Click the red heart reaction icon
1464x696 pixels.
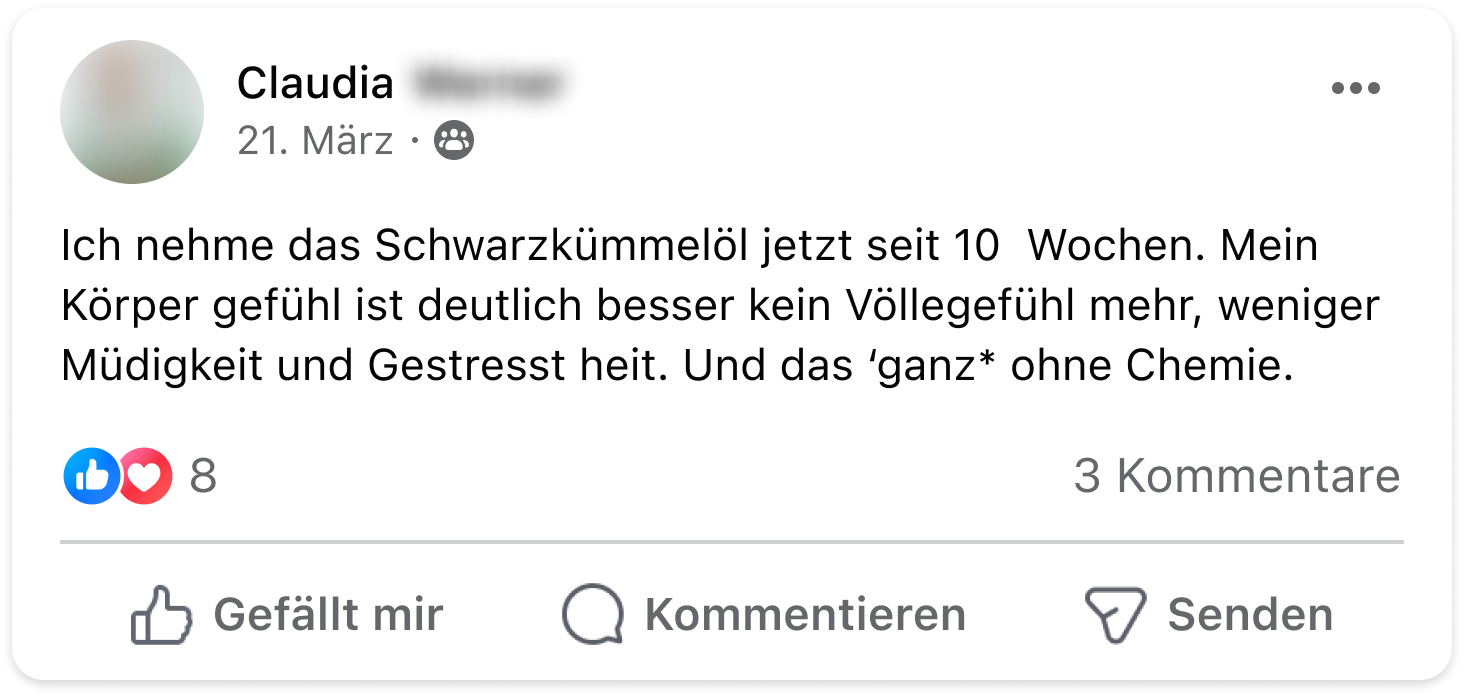(x=145, y=476)
